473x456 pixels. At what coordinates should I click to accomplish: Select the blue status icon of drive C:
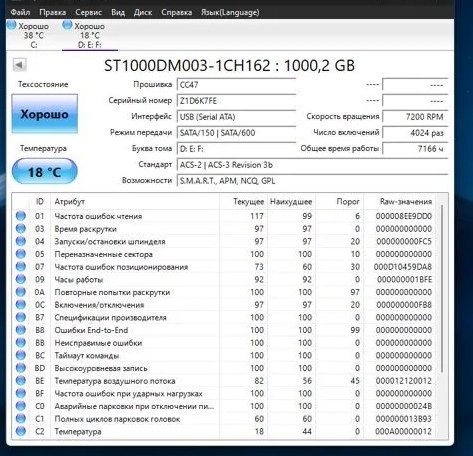(12, 25)
